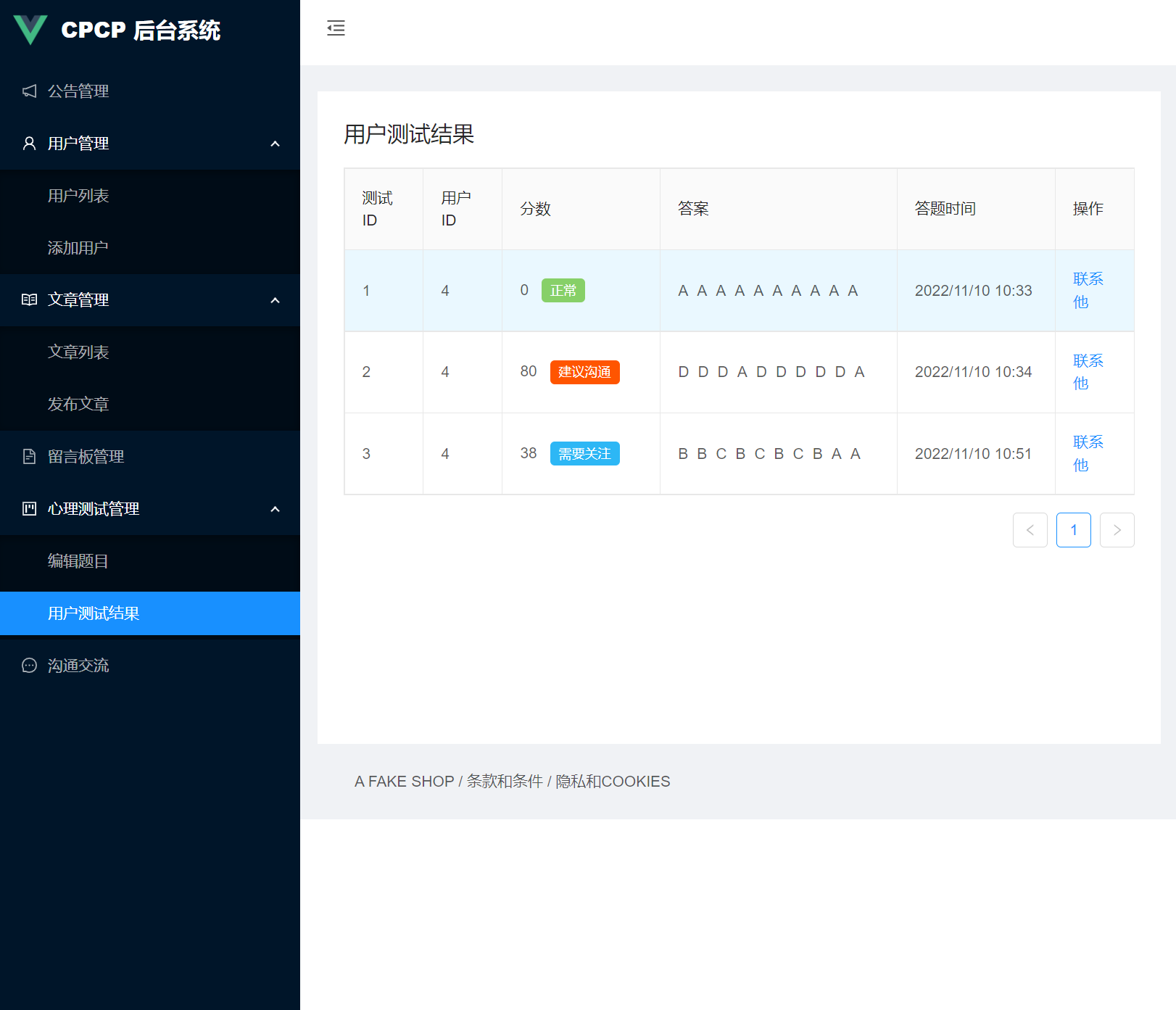
Task: Collapse the 文章管理 submenu chevron
Action: (275, 300)
